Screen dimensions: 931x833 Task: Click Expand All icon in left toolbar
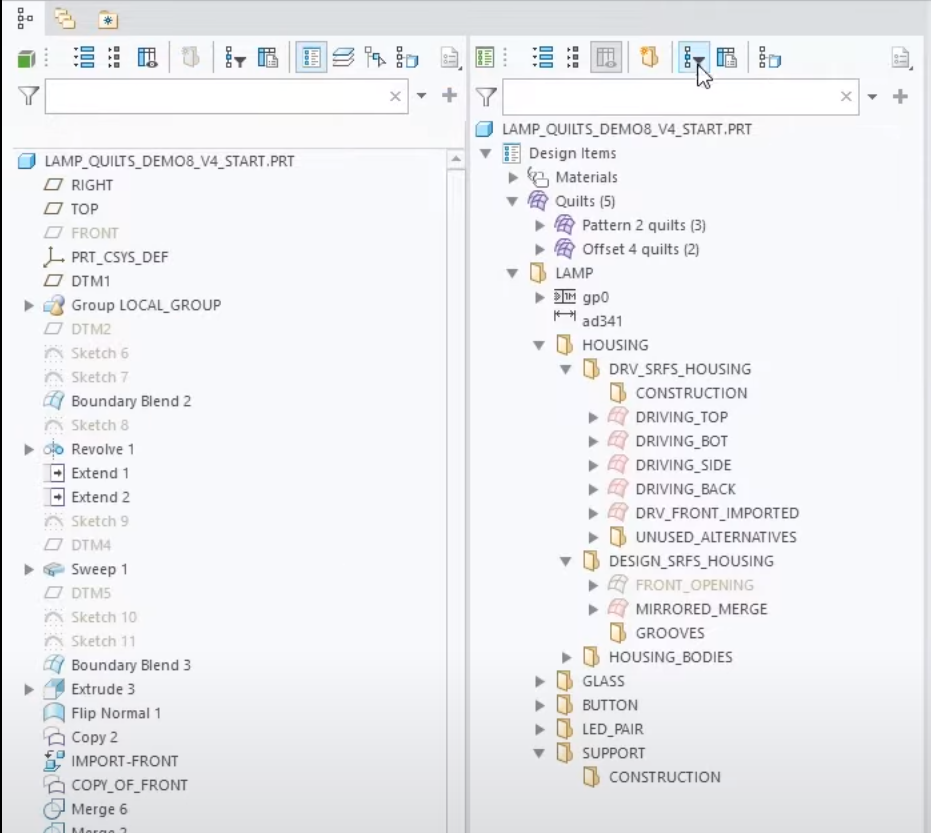click(85, 58)
